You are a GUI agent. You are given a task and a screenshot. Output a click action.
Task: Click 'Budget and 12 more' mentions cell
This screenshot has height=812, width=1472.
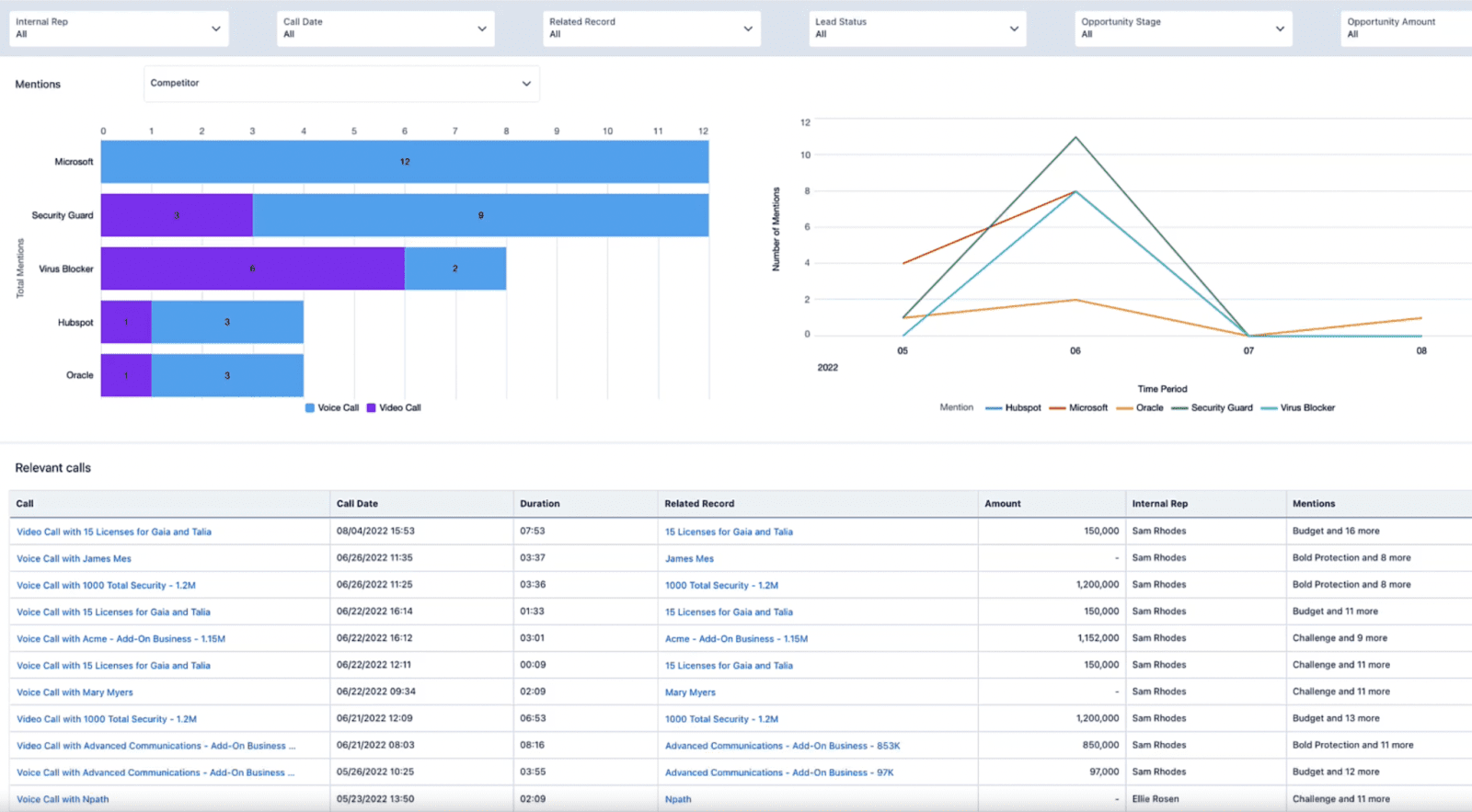coord(1336,772)
